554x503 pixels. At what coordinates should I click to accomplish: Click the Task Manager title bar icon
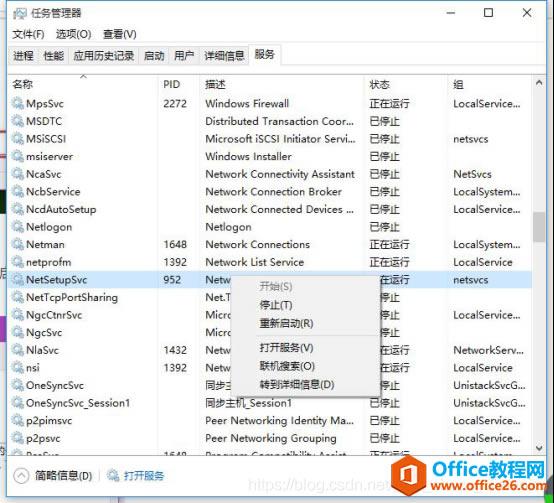19,13
